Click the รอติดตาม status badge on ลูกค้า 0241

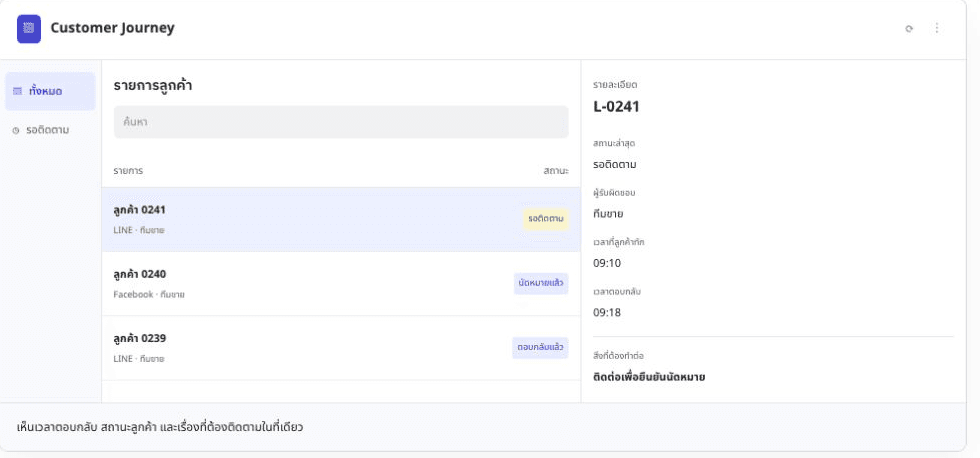[x=546, y=219]
